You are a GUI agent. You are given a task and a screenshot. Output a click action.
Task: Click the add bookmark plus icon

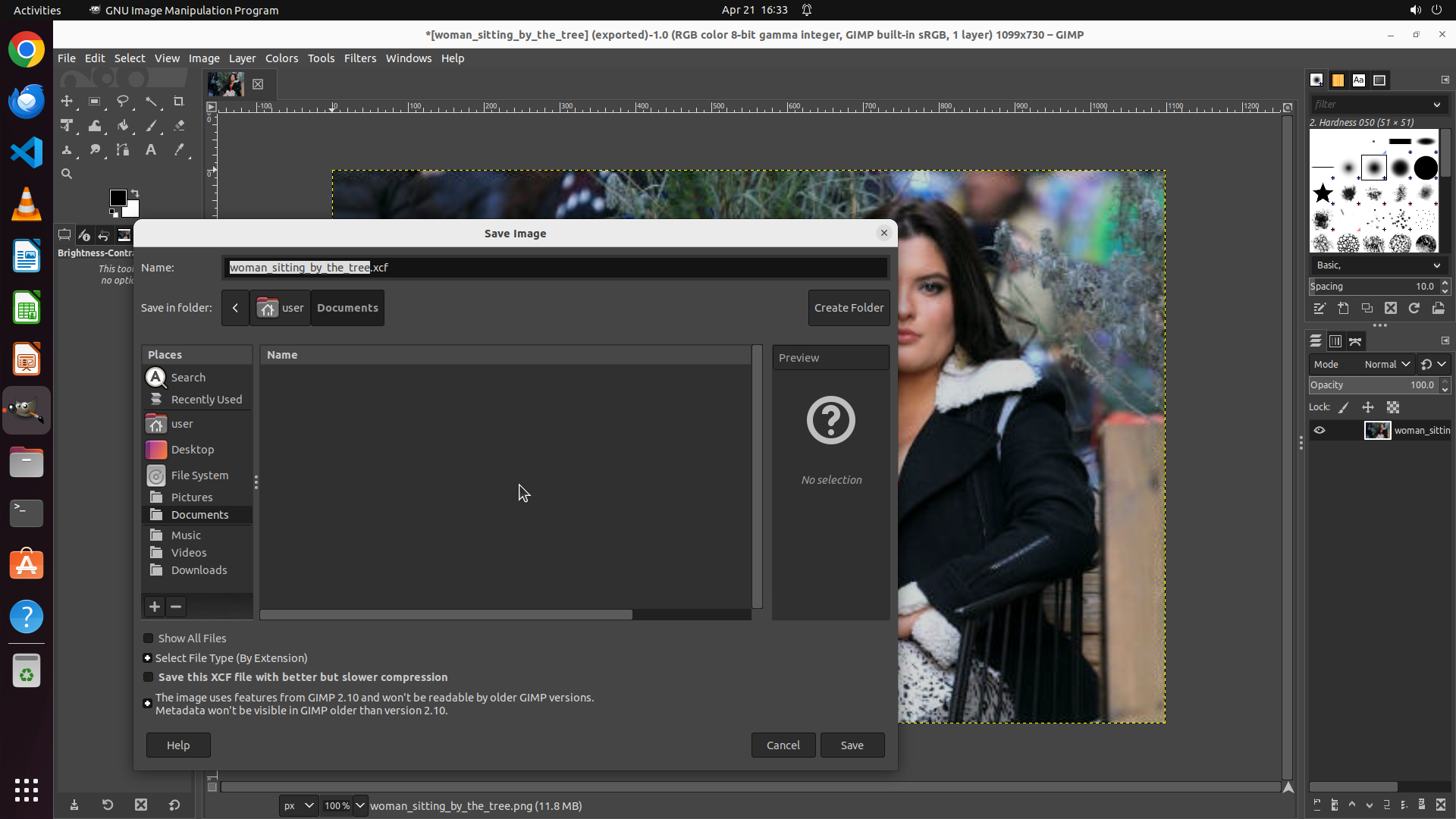(x=155, y=607)
